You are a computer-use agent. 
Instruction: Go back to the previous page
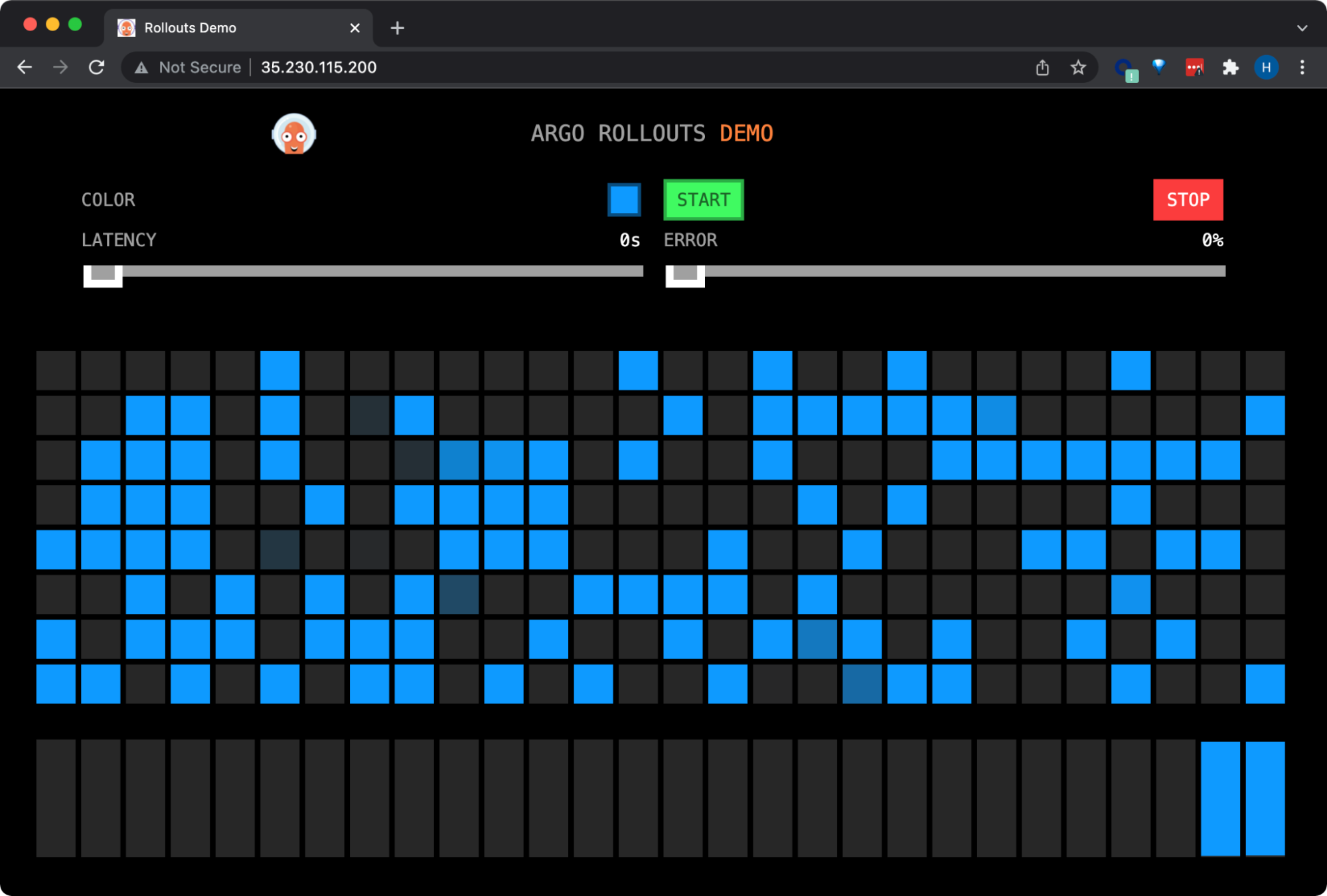[25, 67]
